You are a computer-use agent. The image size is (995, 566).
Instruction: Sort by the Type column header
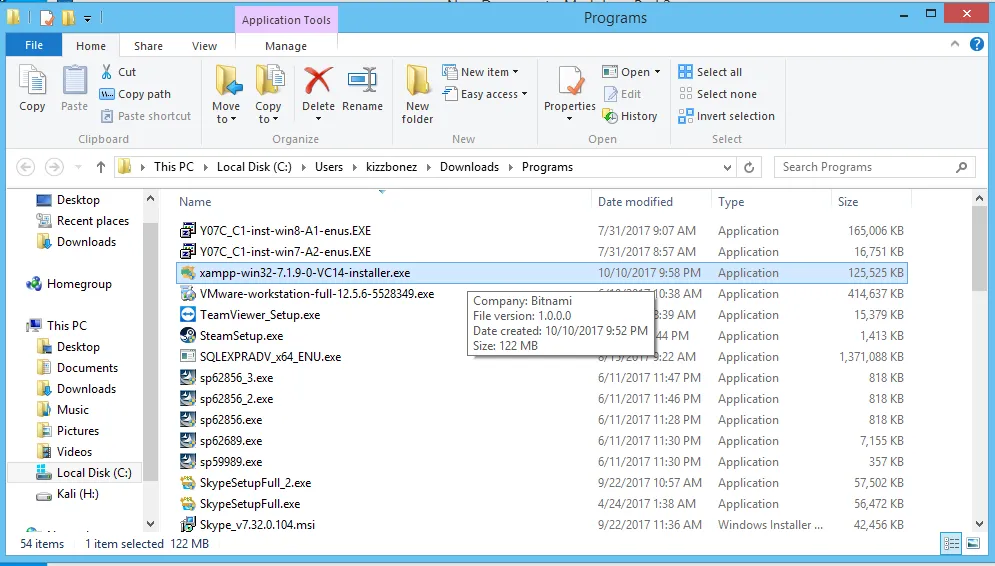coord(731,202)
